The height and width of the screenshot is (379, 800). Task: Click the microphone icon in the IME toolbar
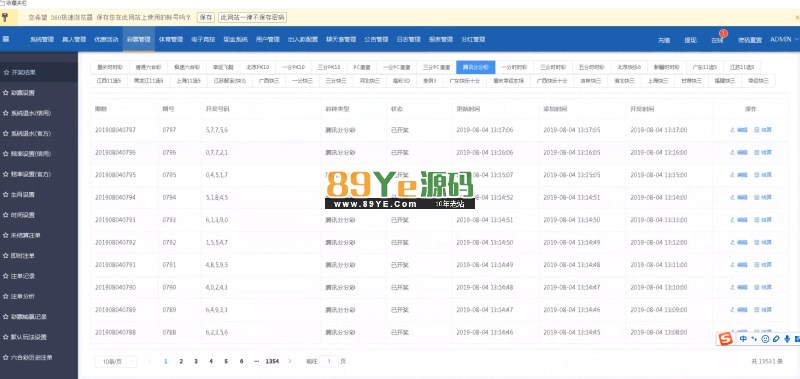pyautogui.click(x=787, y=339)
